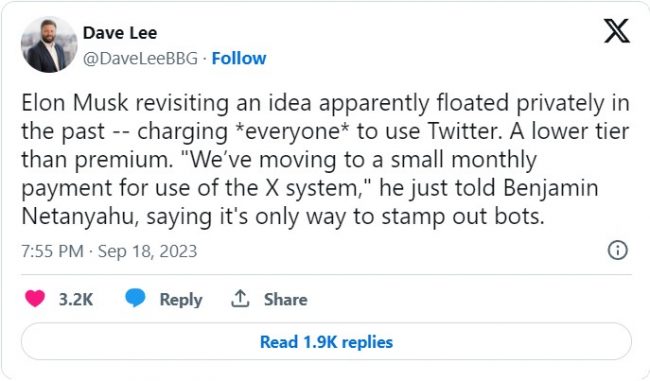Viewport: 650px width, 381px height.
Task: Select the Reply text label
Action: (181, 300)
